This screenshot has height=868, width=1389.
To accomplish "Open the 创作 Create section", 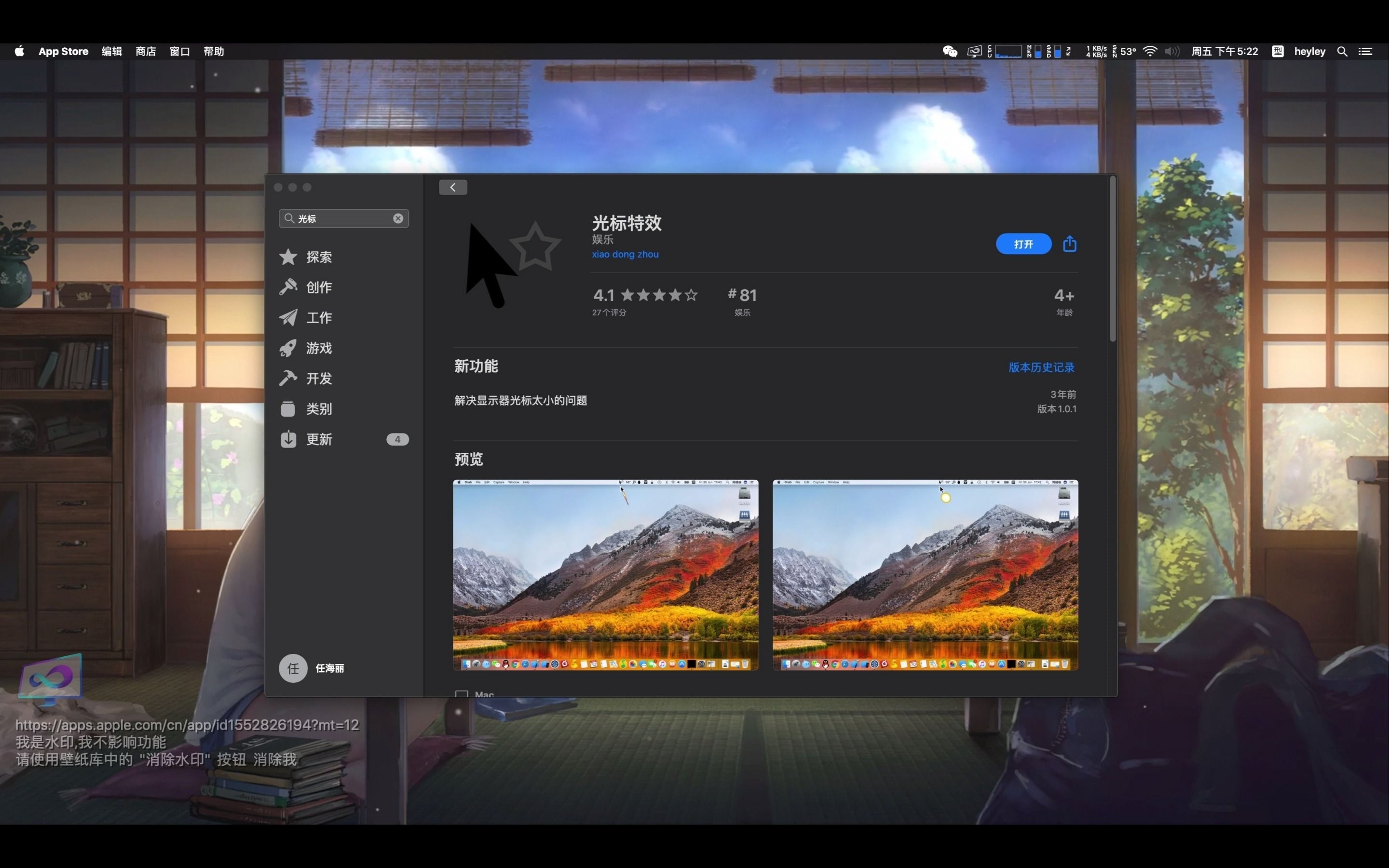I will 318,287.
